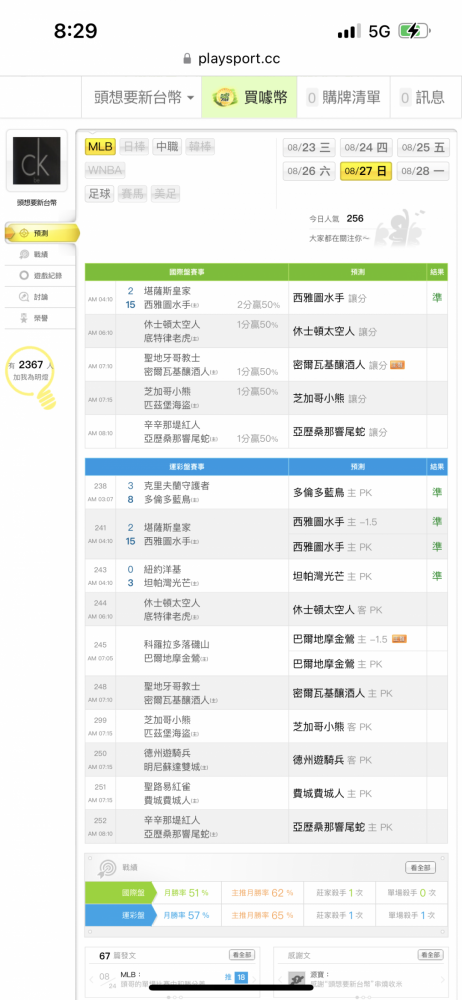
Task: Open the 頭想要新台幣 user dropdown
Action: pyautogui.click(x=141, y=97)
